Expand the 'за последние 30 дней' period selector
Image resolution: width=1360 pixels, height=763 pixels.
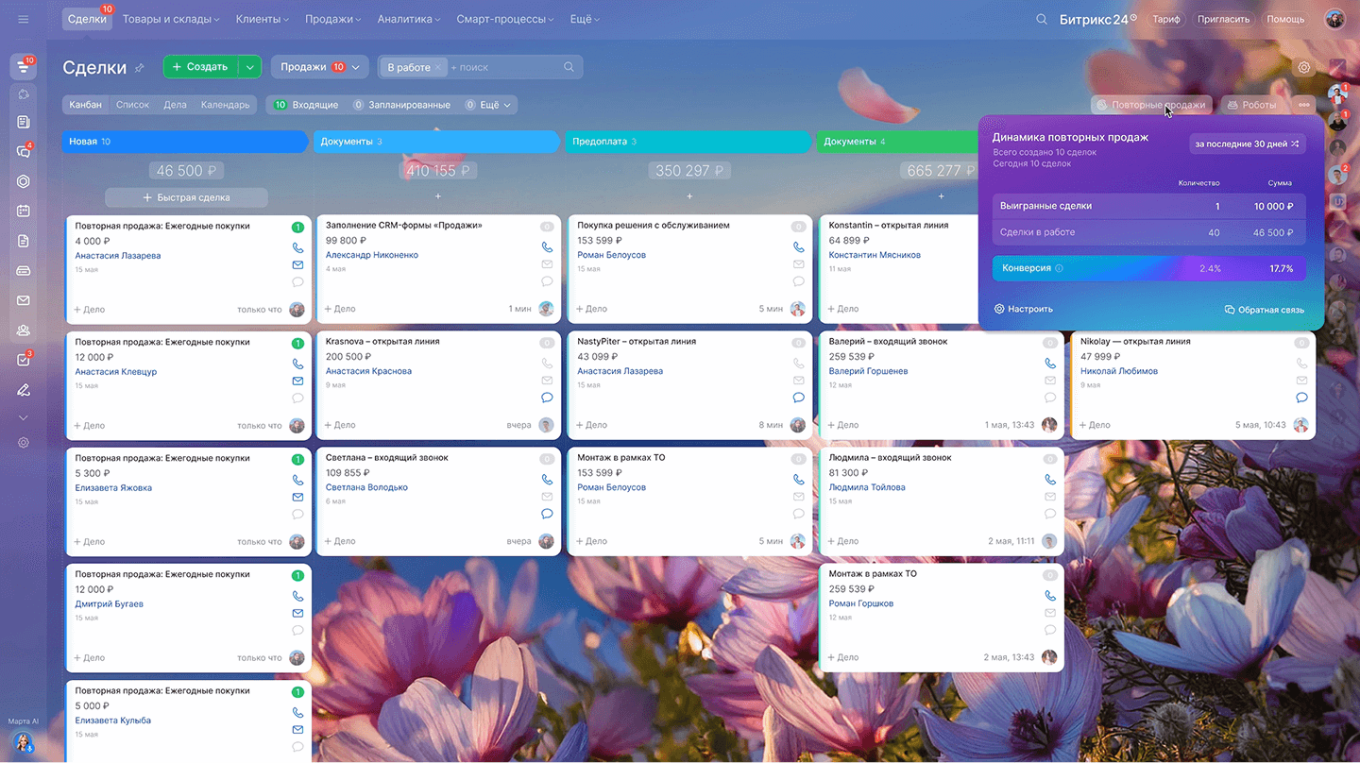pyautogui.click(x=1247, y=144)
